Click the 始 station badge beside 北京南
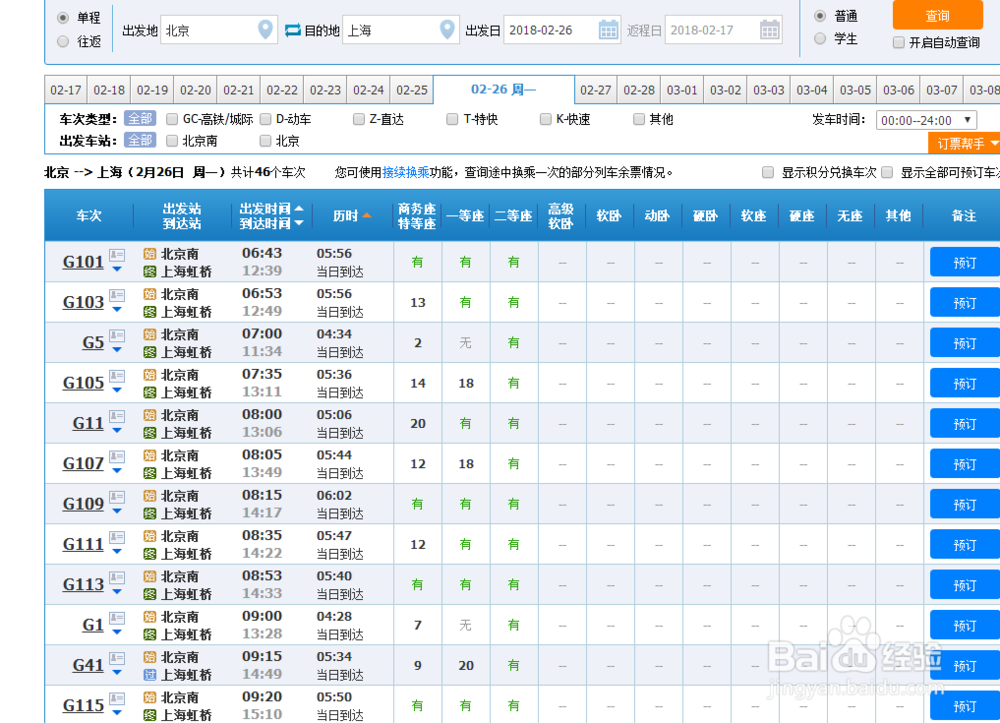Viewport: 1000px width, 723px height. tap(150, 254)
